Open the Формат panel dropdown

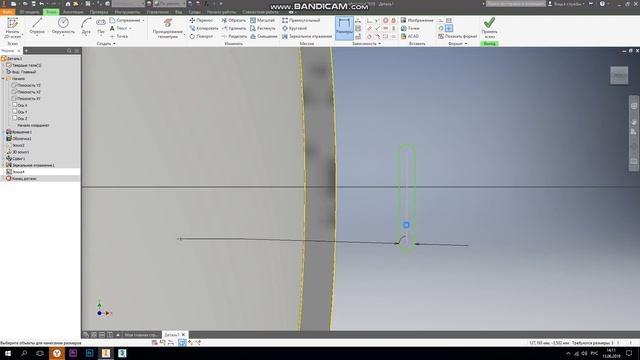(458, 43)
